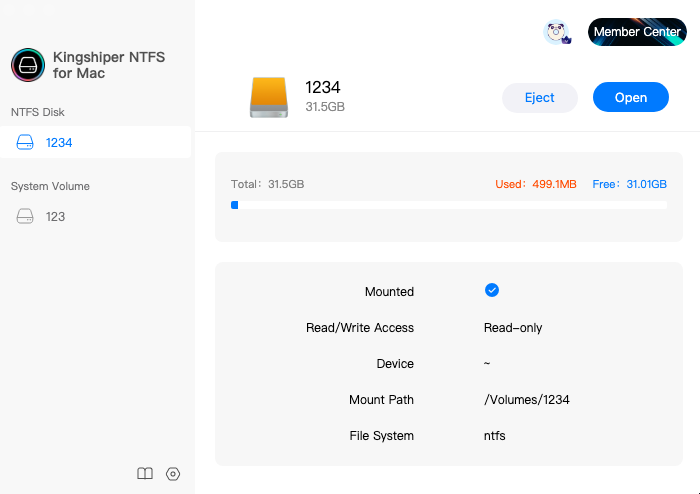Click the 'System Volume' section header
Image resolution: width=700 pixels, height=494 pixels.
tap(50, 186)
